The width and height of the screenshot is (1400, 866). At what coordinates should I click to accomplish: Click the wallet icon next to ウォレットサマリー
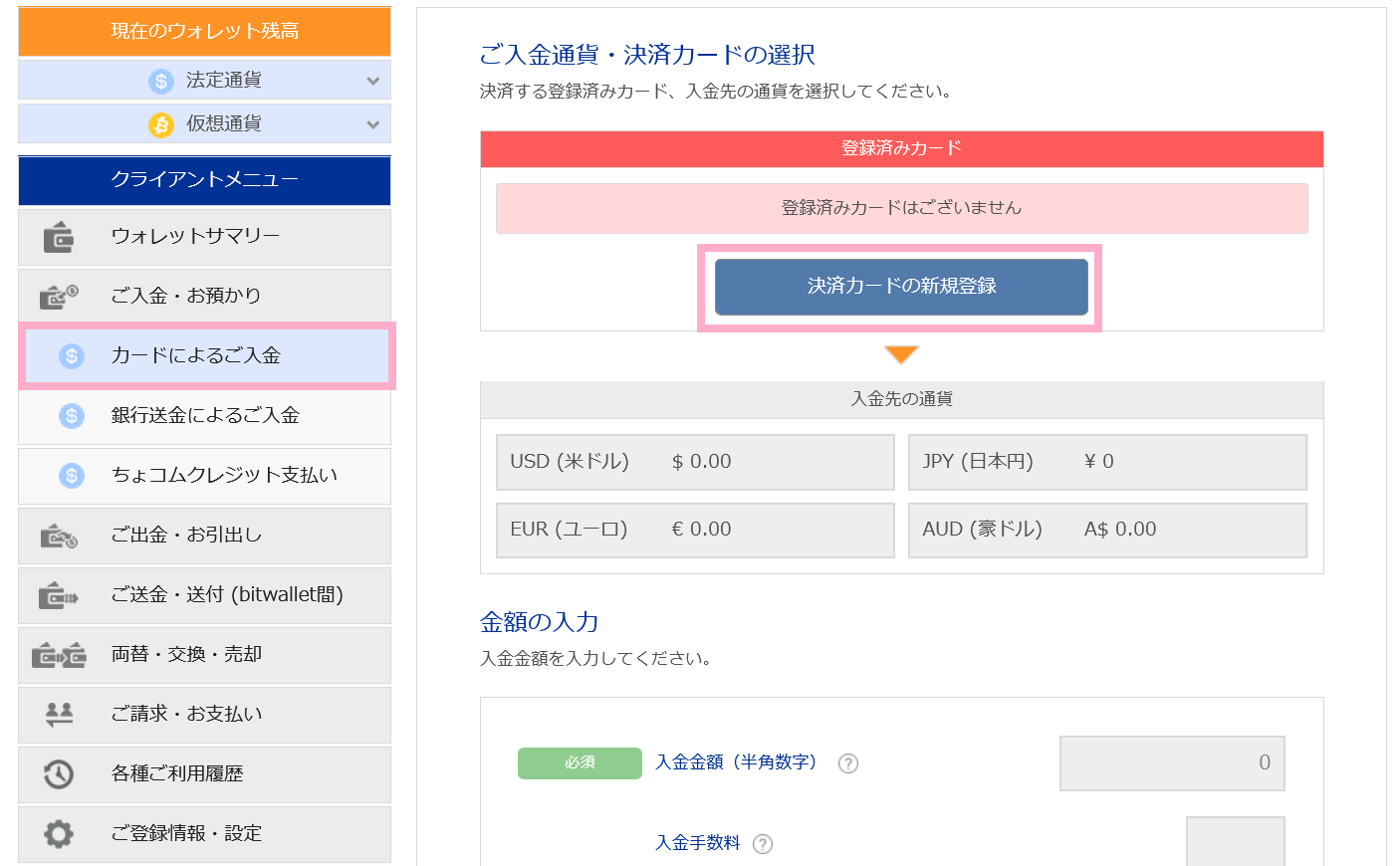click(59, 237)
